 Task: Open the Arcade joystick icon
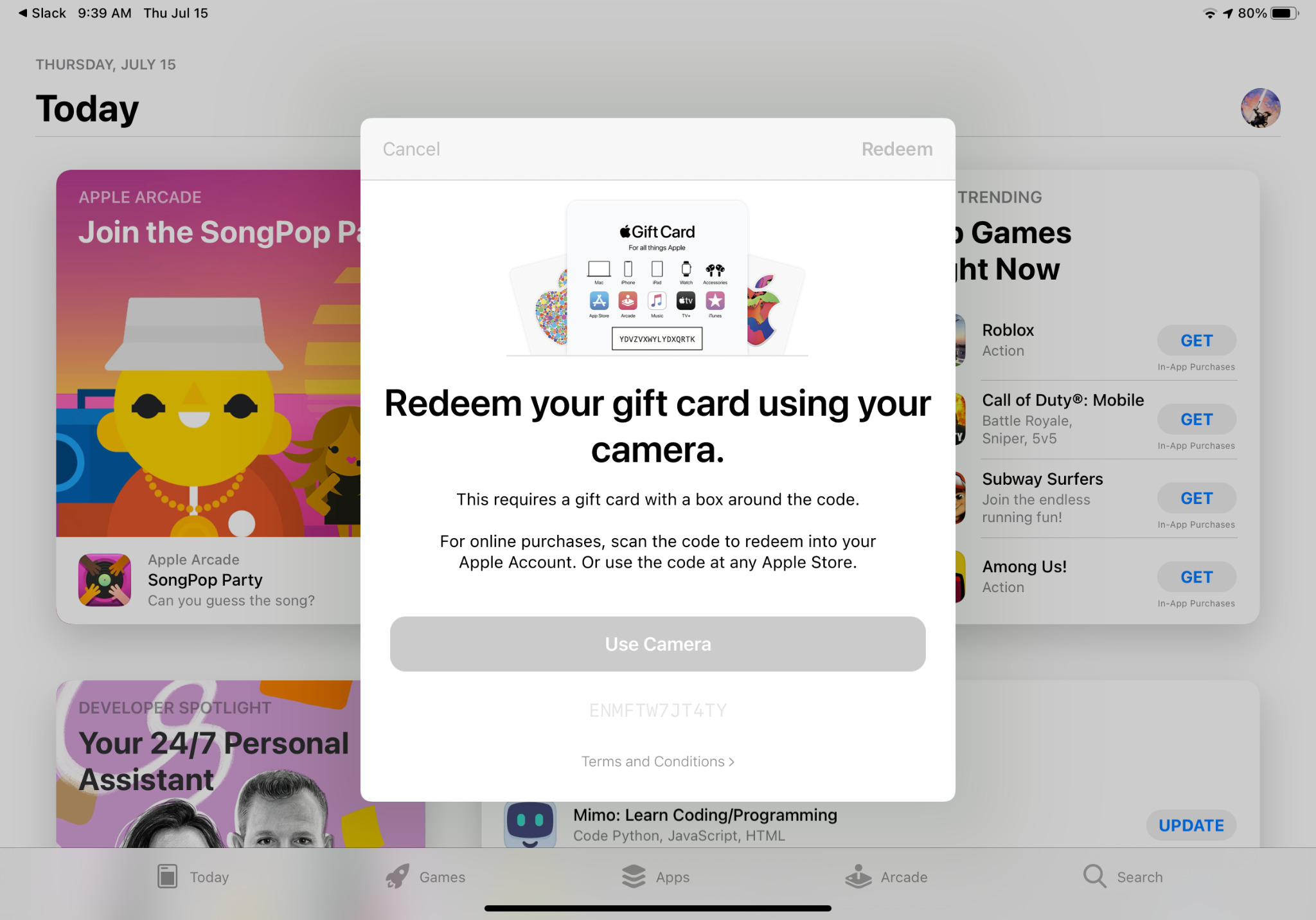click(x=858, y=877)
